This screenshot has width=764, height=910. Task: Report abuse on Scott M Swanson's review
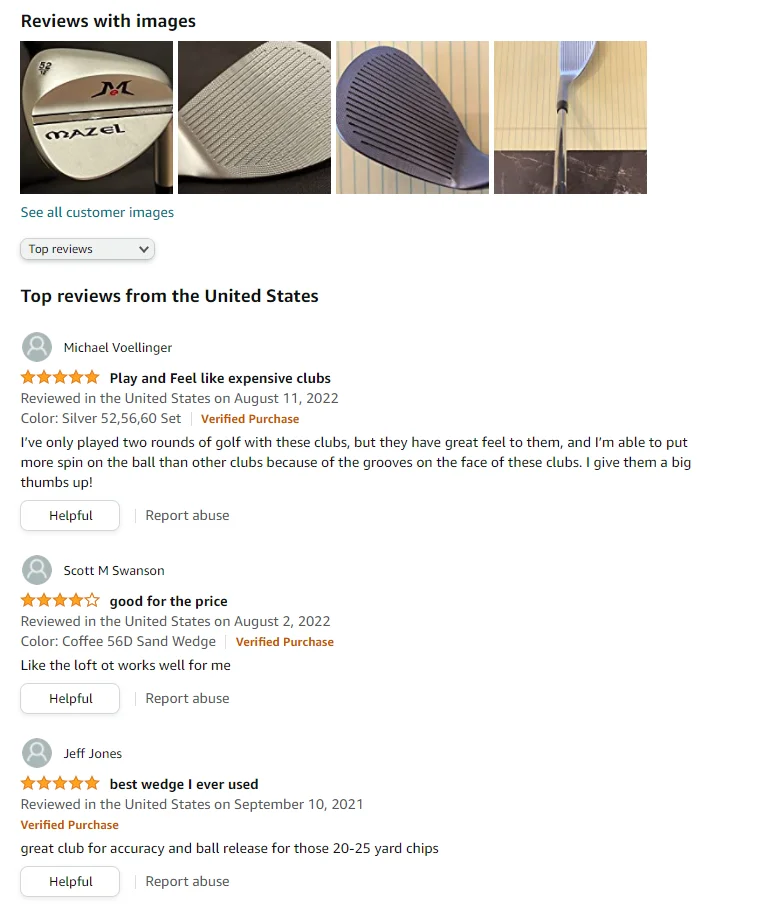187,699
